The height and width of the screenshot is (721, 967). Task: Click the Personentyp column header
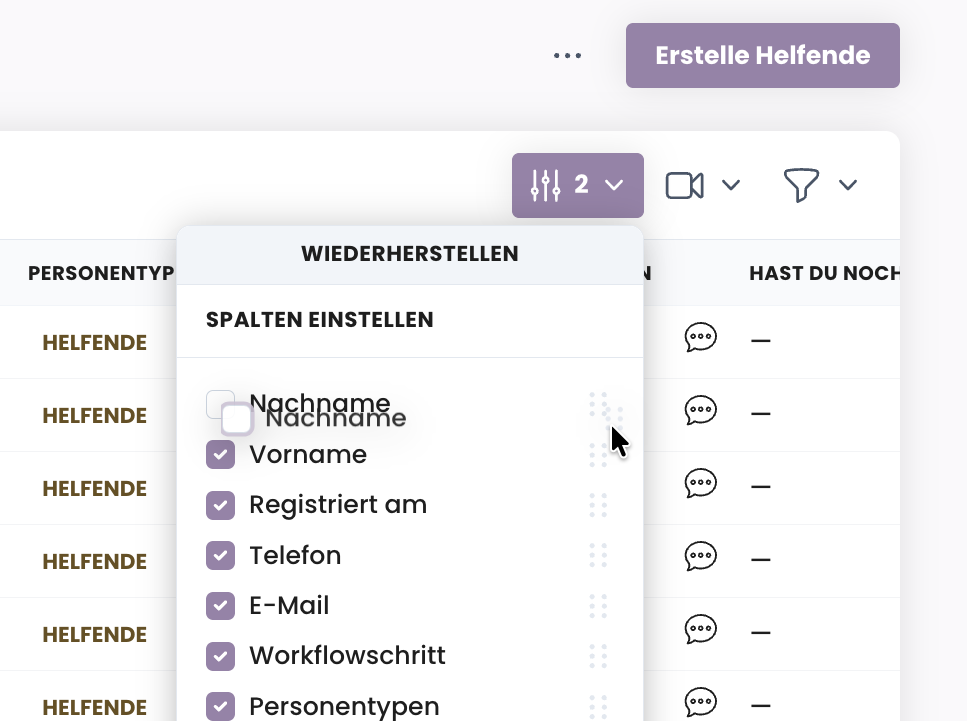(101, 273)
